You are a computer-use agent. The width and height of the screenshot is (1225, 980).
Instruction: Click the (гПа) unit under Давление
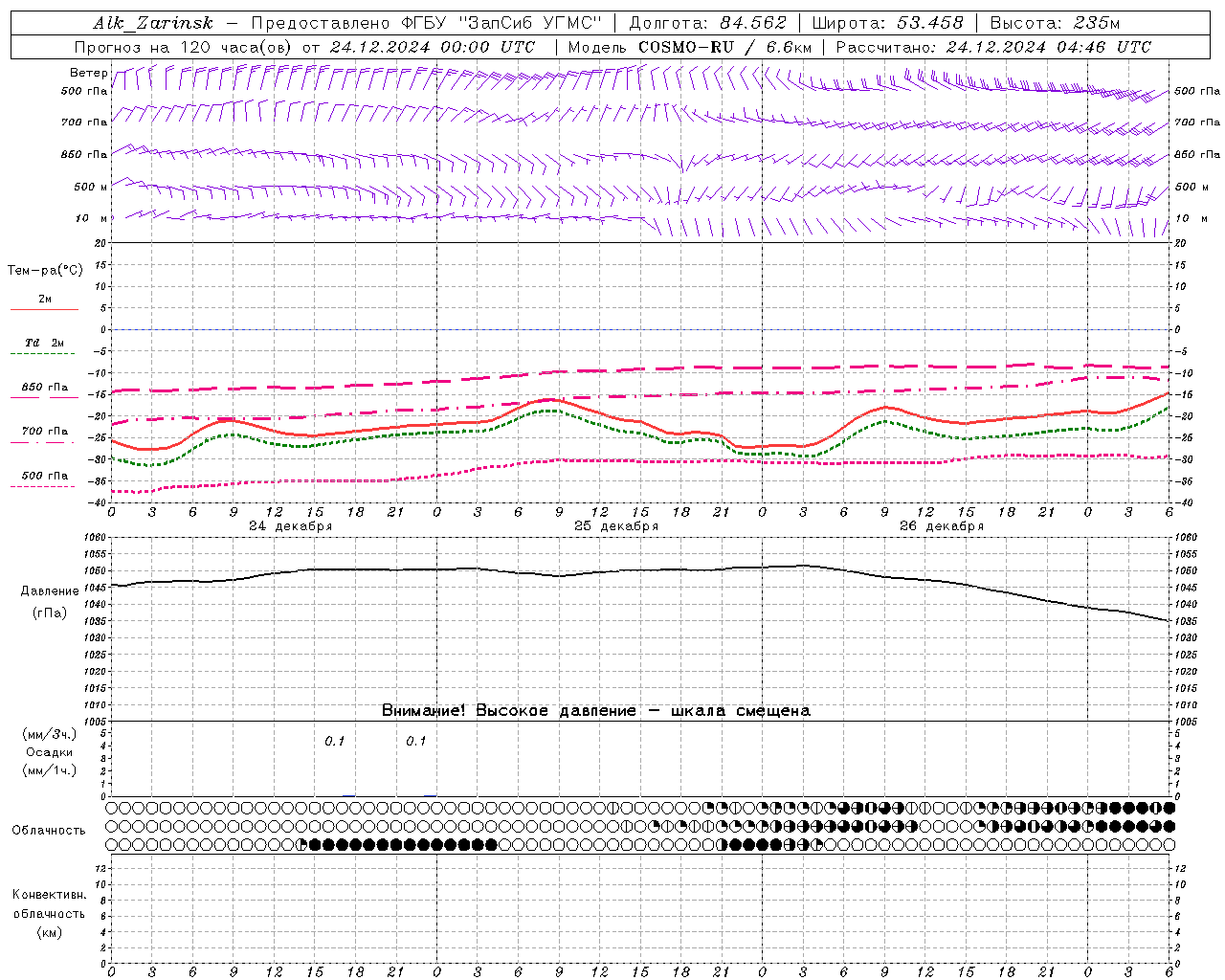(x=50, y=612)
